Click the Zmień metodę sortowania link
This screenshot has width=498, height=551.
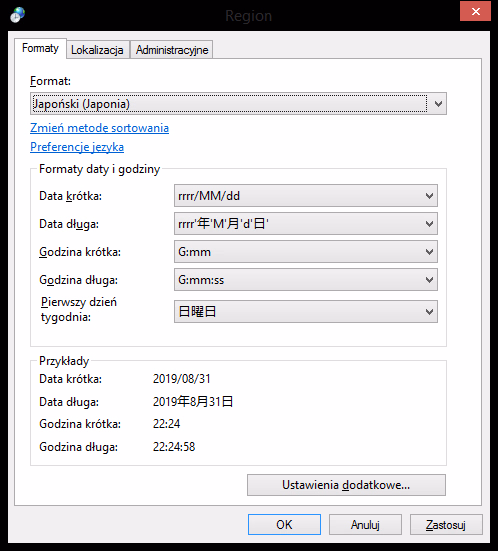[x=99, y=128]
